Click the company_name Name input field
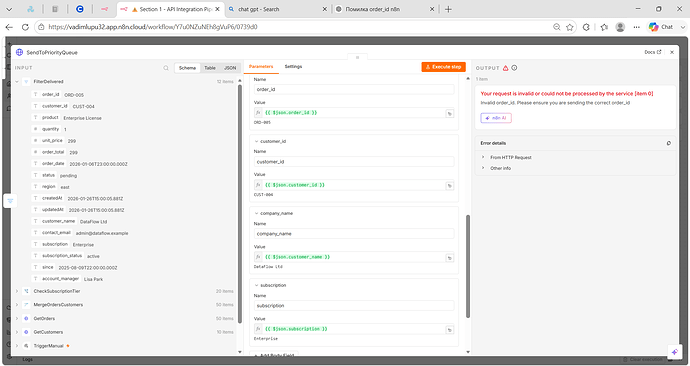This screenshot has height=366, width=690. 354,234
